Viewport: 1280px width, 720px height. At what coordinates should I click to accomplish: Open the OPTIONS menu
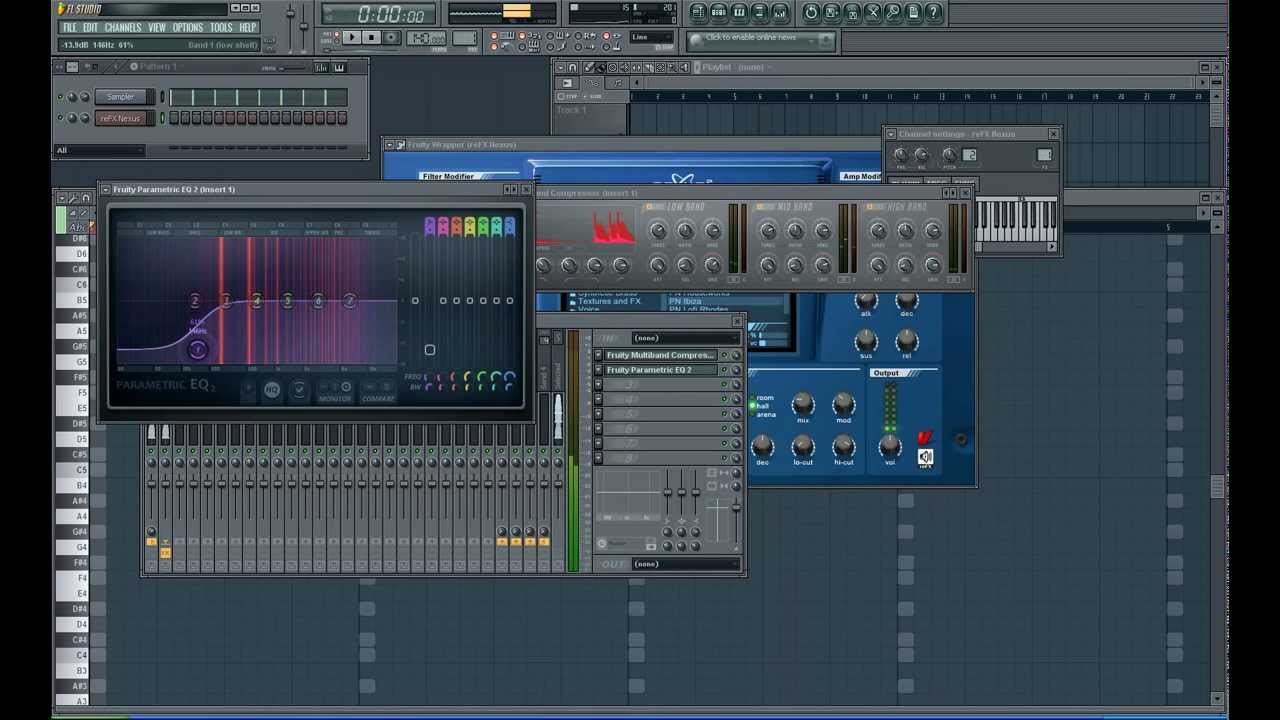[x=188, y=28]
